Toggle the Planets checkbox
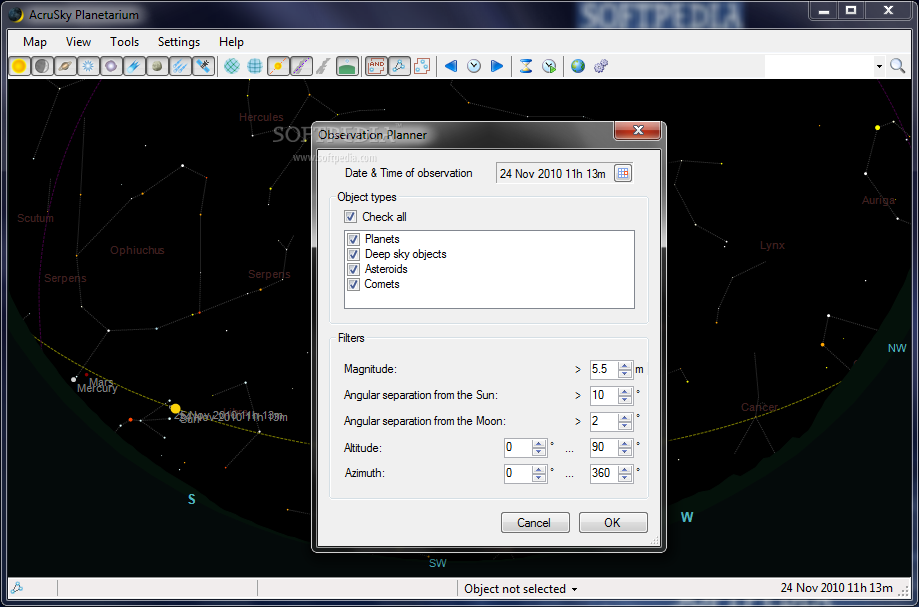 [353, 239]
